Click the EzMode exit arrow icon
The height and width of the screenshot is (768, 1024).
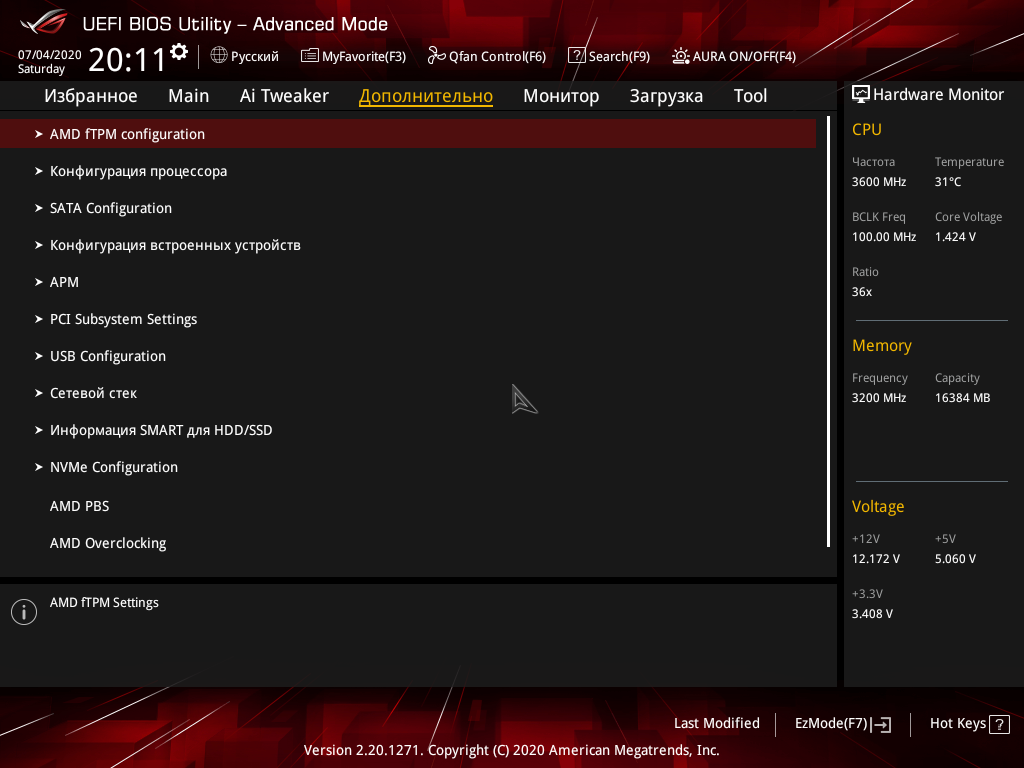point(882,724)
